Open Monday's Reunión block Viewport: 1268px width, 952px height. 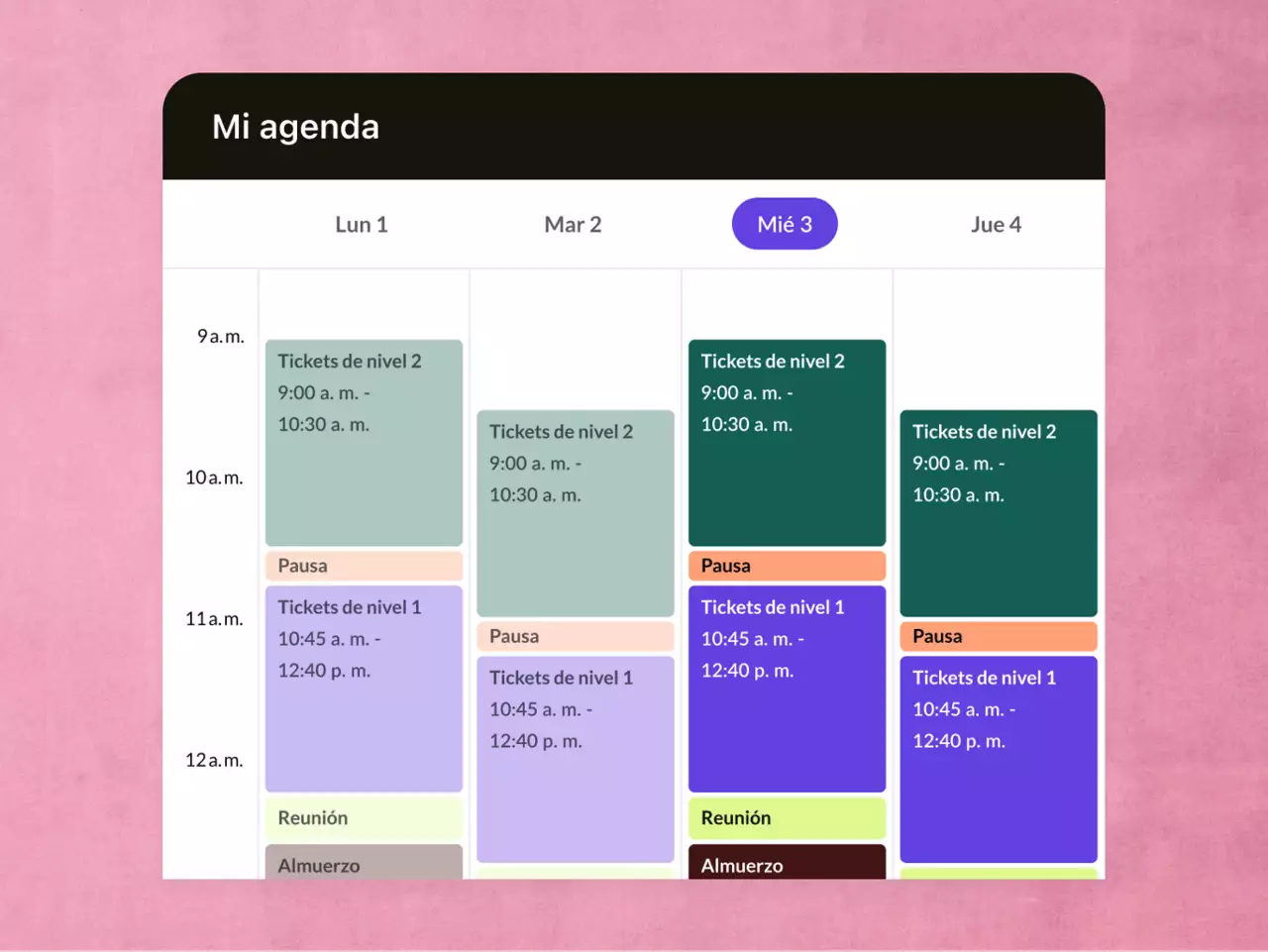364,818
